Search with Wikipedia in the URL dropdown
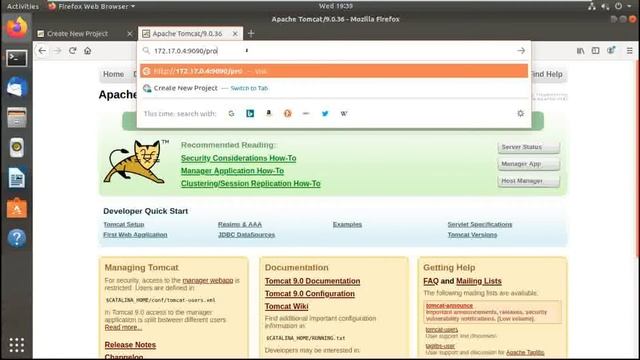The image size is (640, 360). point(344,113)
